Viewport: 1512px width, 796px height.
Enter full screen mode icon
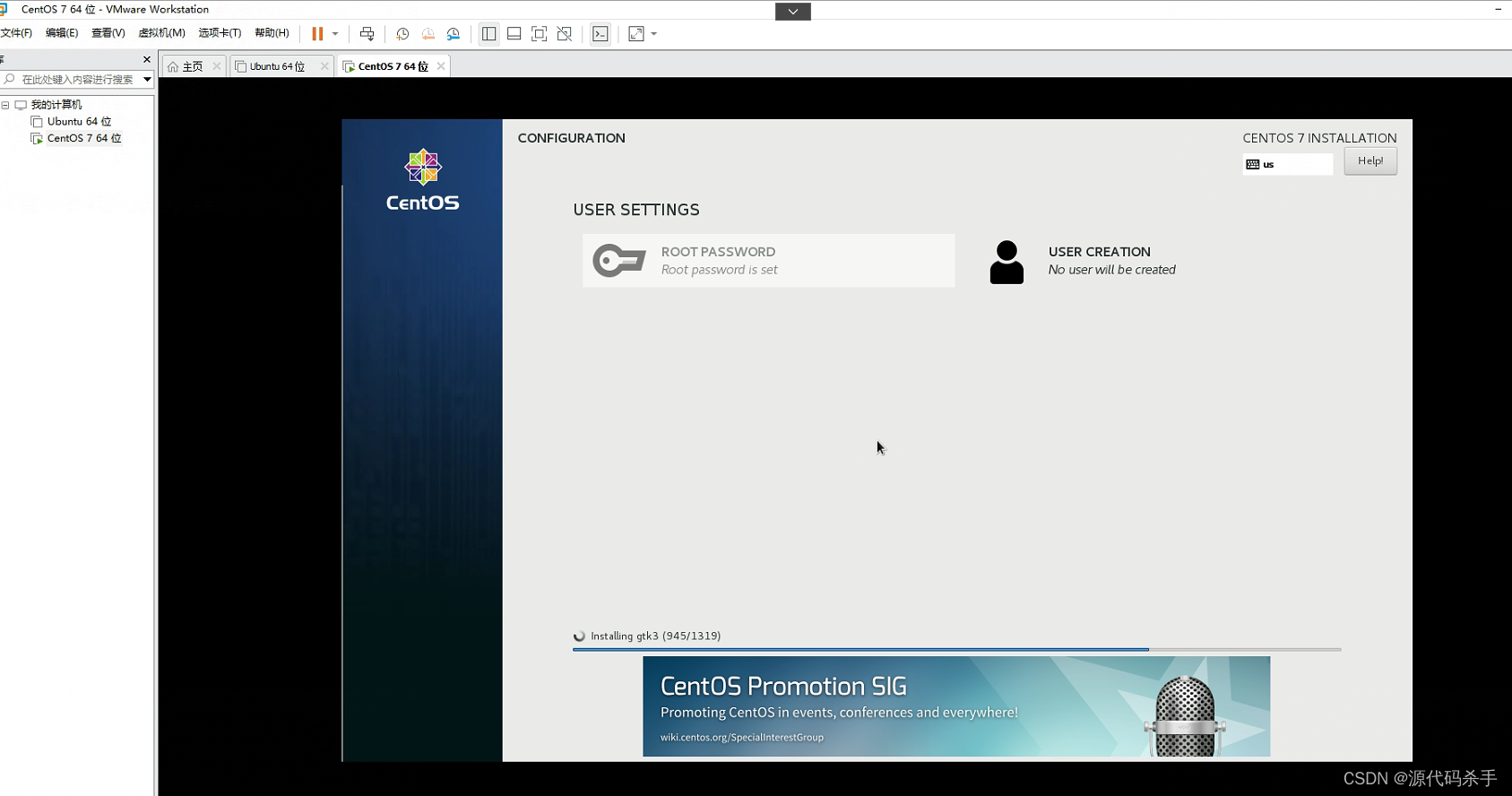[x=539, y=34]
